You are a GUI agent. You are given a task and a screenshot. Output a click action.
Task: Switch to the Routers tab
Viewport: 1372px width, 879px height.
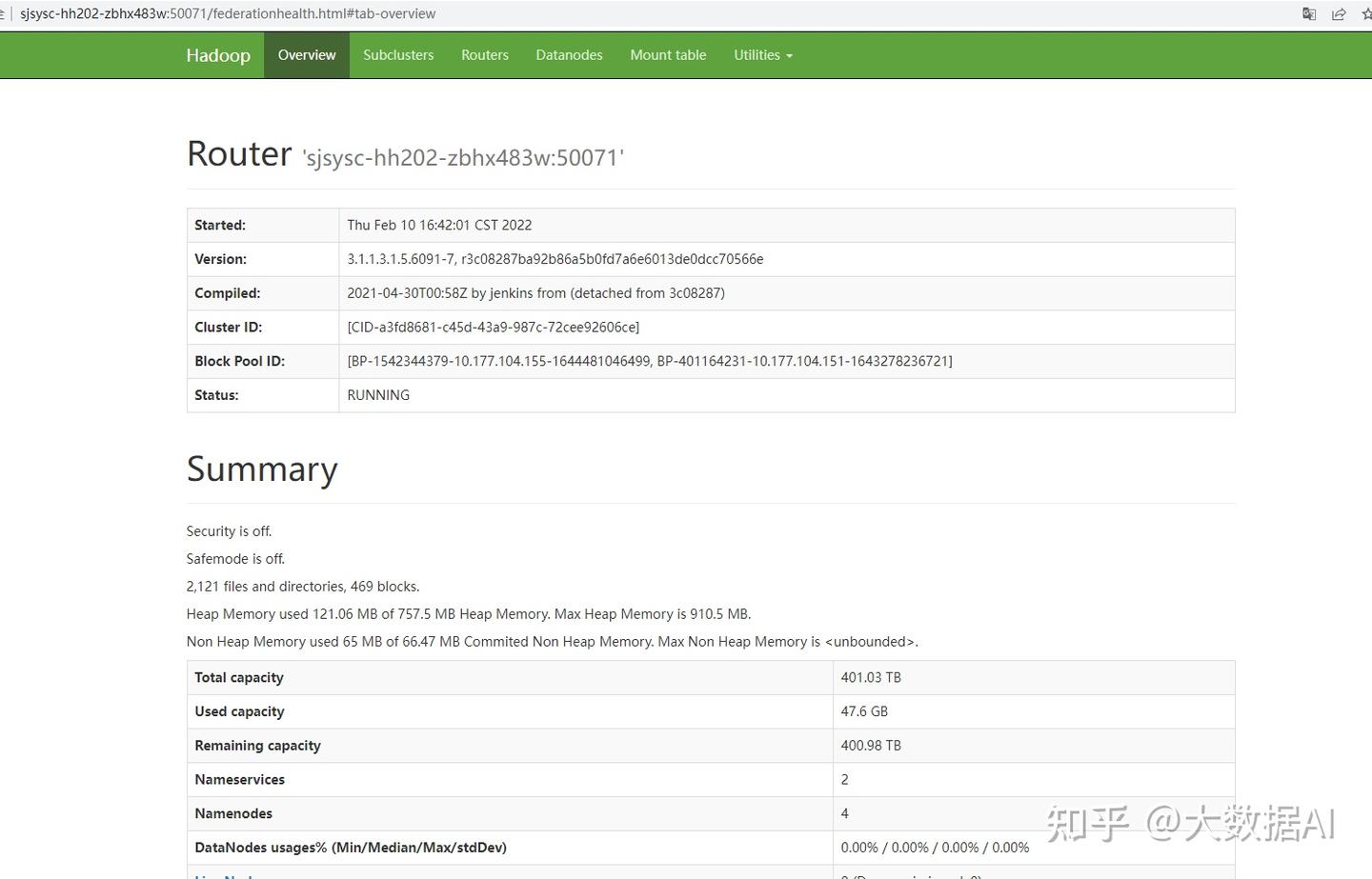click(485, 55)
